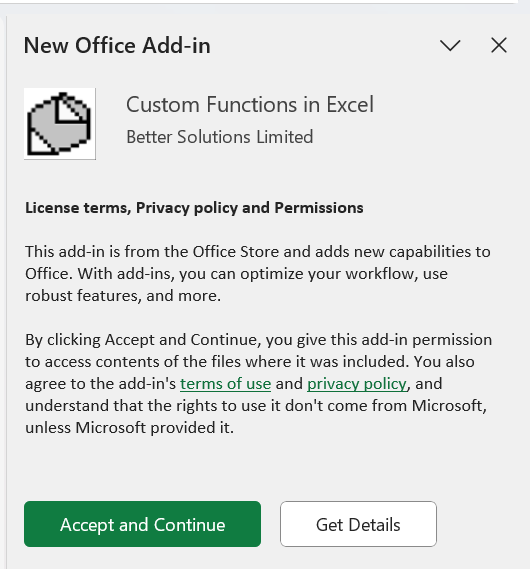
Task: Open the task pane options chevron menu
Action: coord(450,46)
